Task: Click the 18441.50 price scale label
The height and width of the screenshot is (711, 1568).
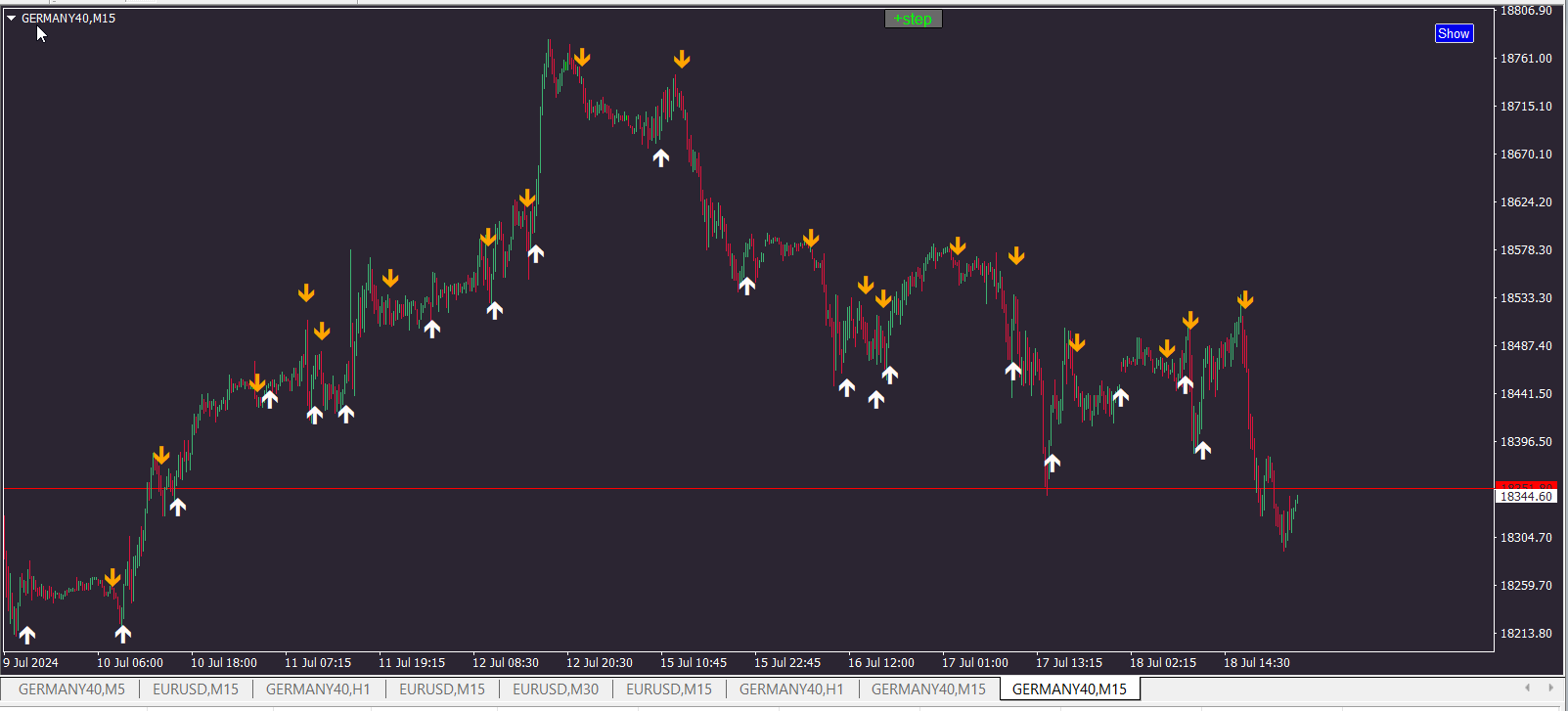Action: click(x=1526, y=394)
